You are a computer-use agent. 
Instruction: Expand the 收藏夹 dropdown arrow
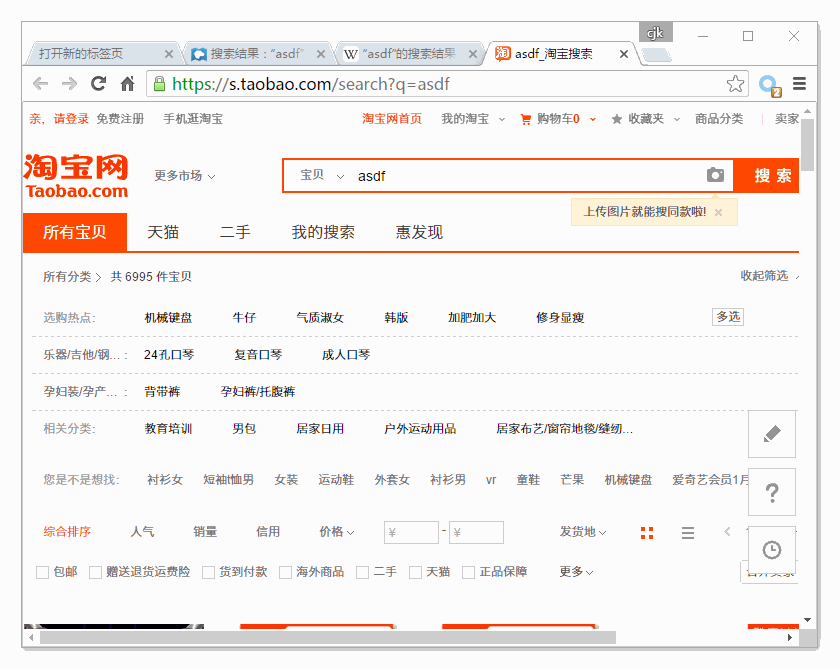[677, 119]
